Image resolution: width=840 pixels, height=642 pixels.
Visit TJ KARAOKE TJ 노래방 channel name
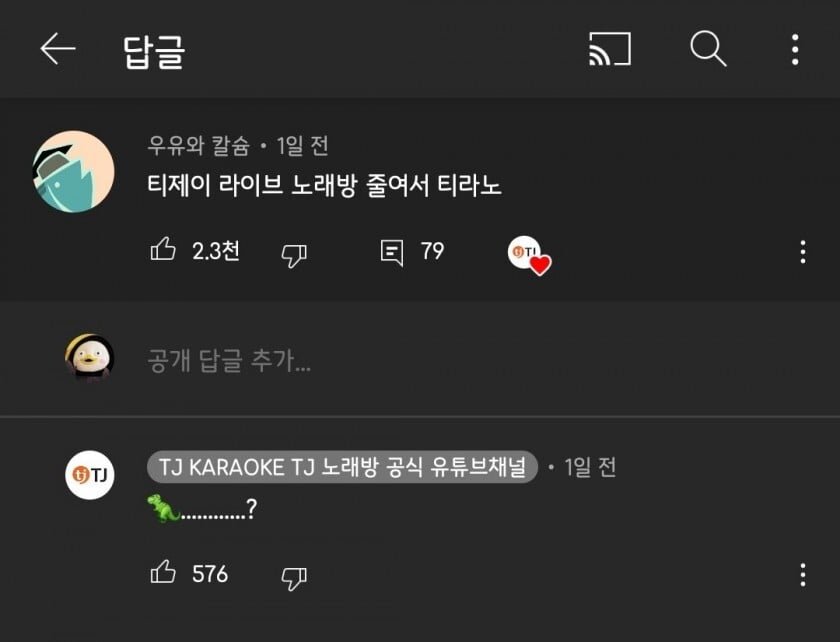342,467
